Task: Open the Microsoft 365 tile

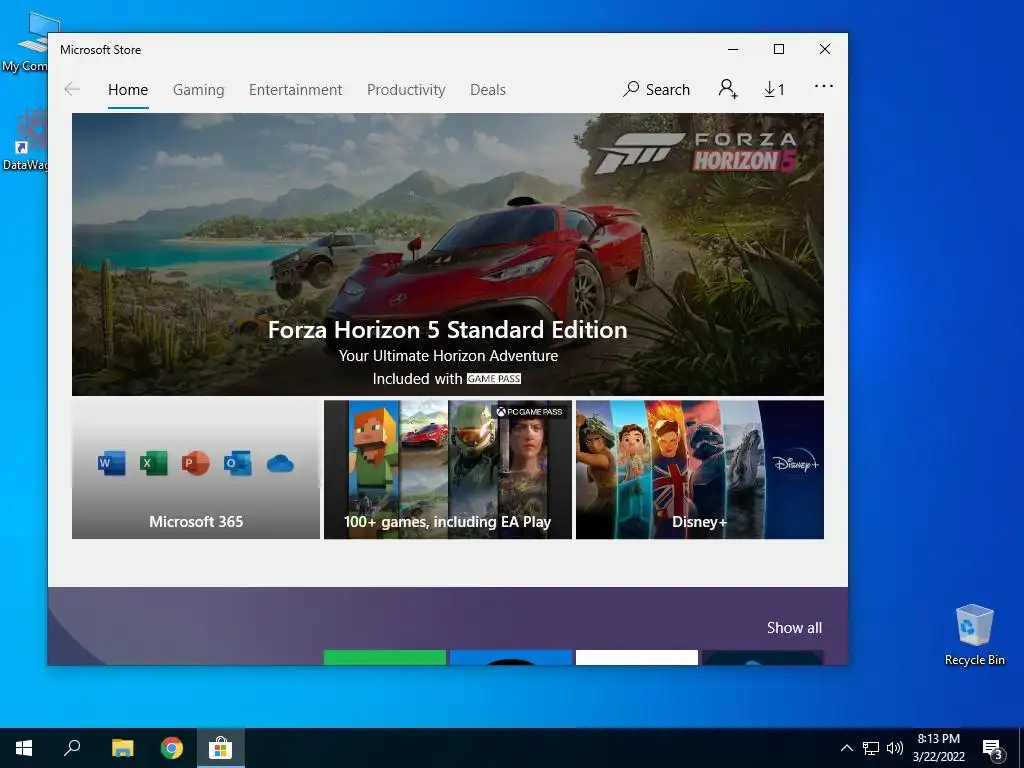Action: [x=196, y=470]
